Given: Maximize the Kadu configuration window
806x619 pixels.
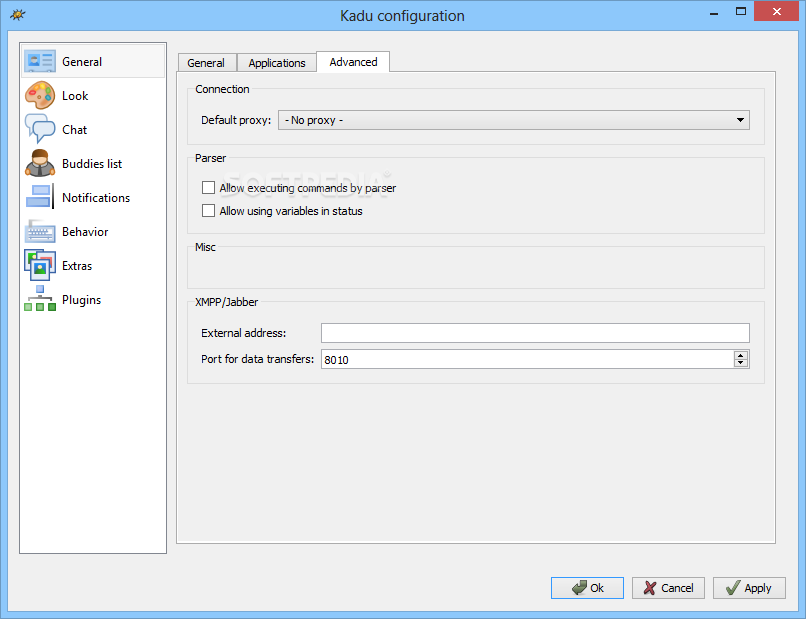Looking at the screenshot, I should (741, 11).
